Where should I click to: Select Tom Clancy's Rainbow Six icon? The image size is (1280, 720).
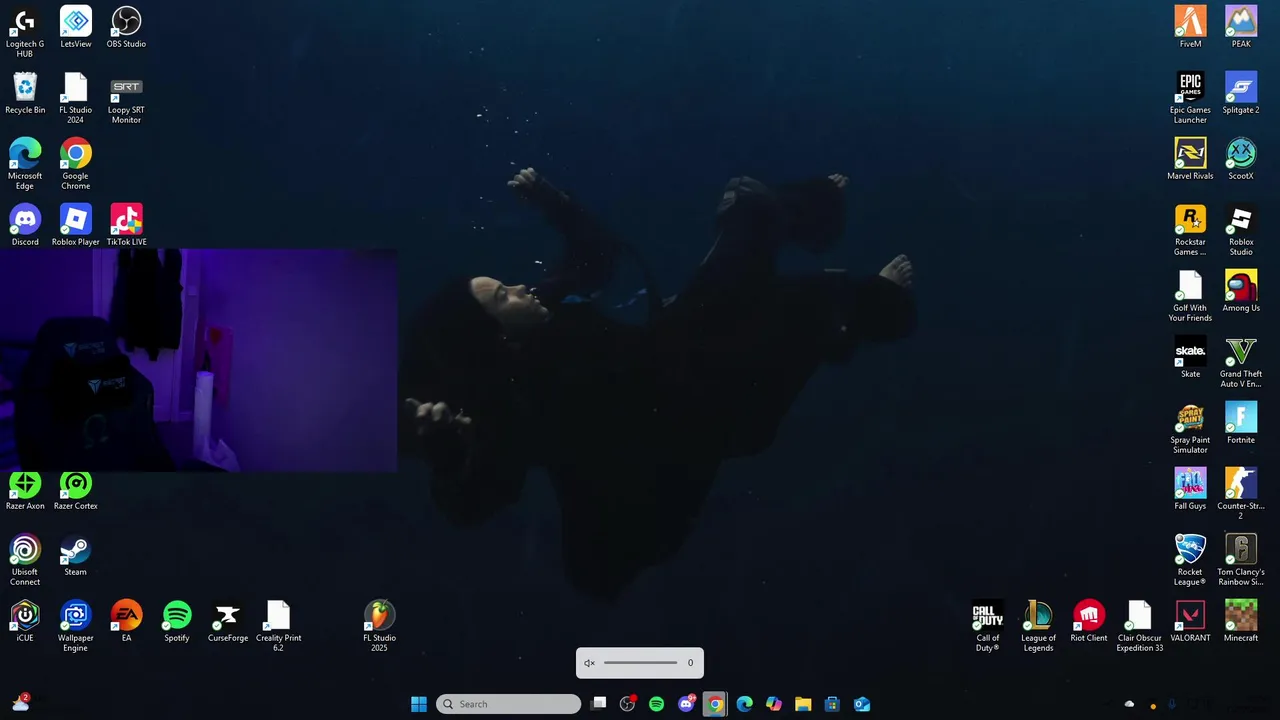pyautogui.click(x=1241, y=560)
